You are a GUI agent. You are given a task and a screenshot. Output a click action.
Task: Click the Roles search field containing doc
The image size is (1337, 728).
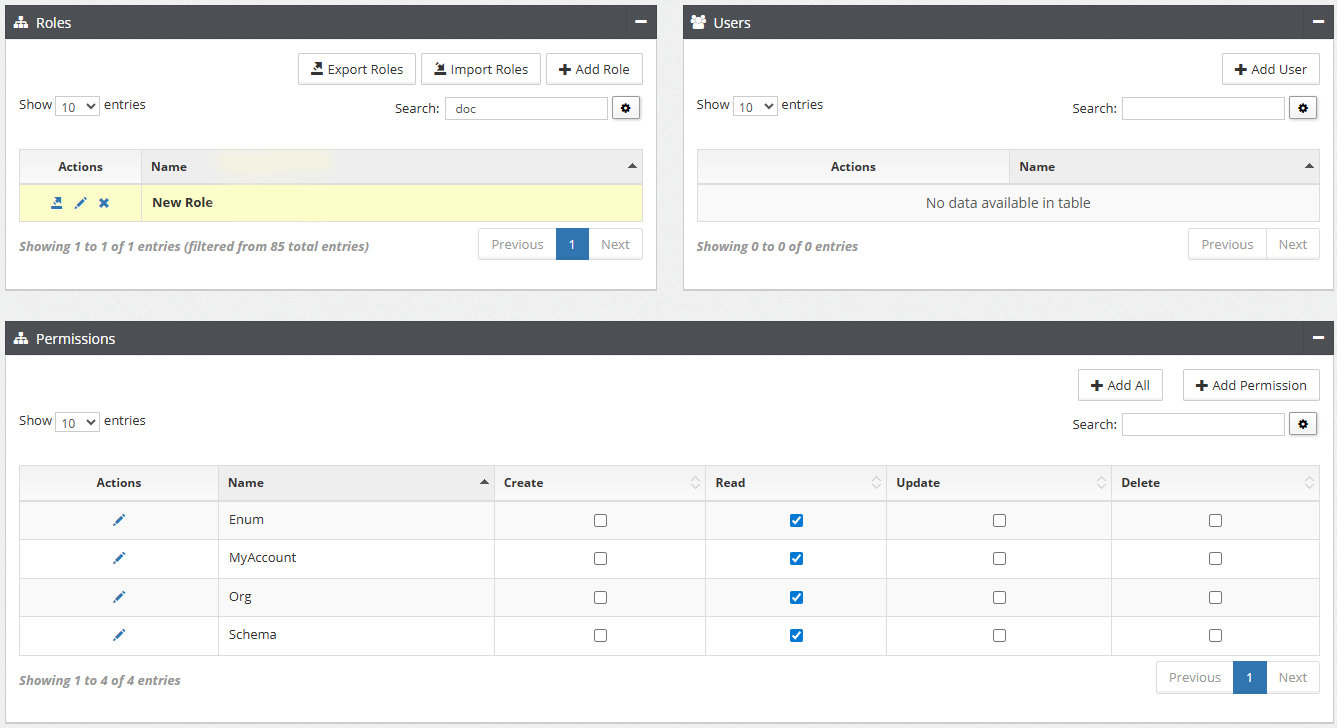pos(526,108)
